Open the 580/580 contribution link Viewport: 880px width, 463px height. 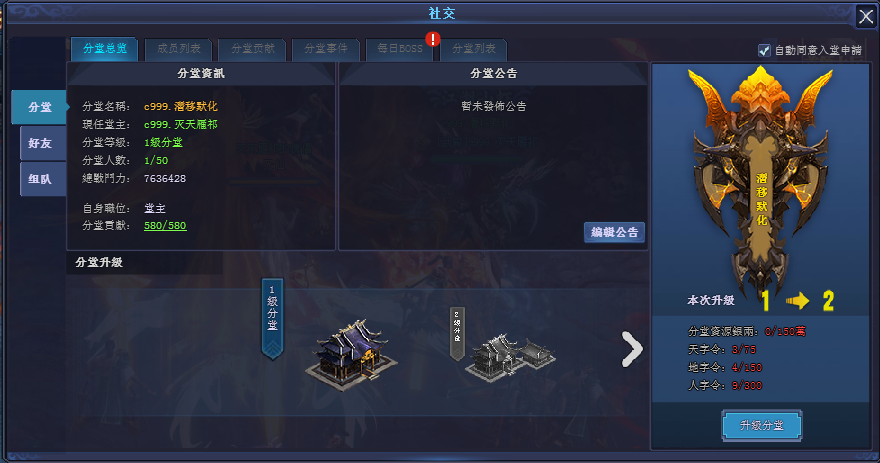(165, 226)
